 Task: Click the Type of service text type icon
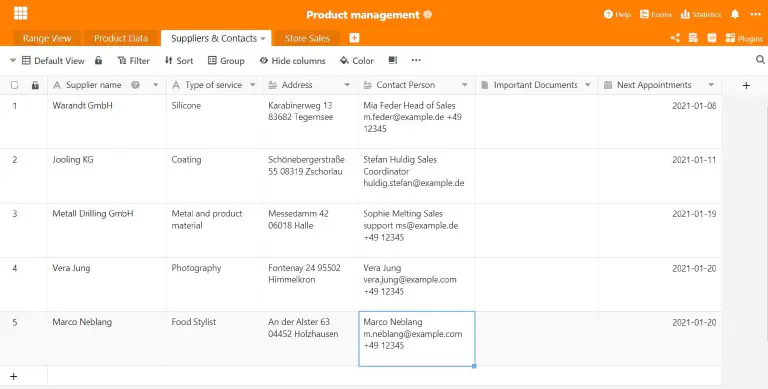click(x=176, y=85)
